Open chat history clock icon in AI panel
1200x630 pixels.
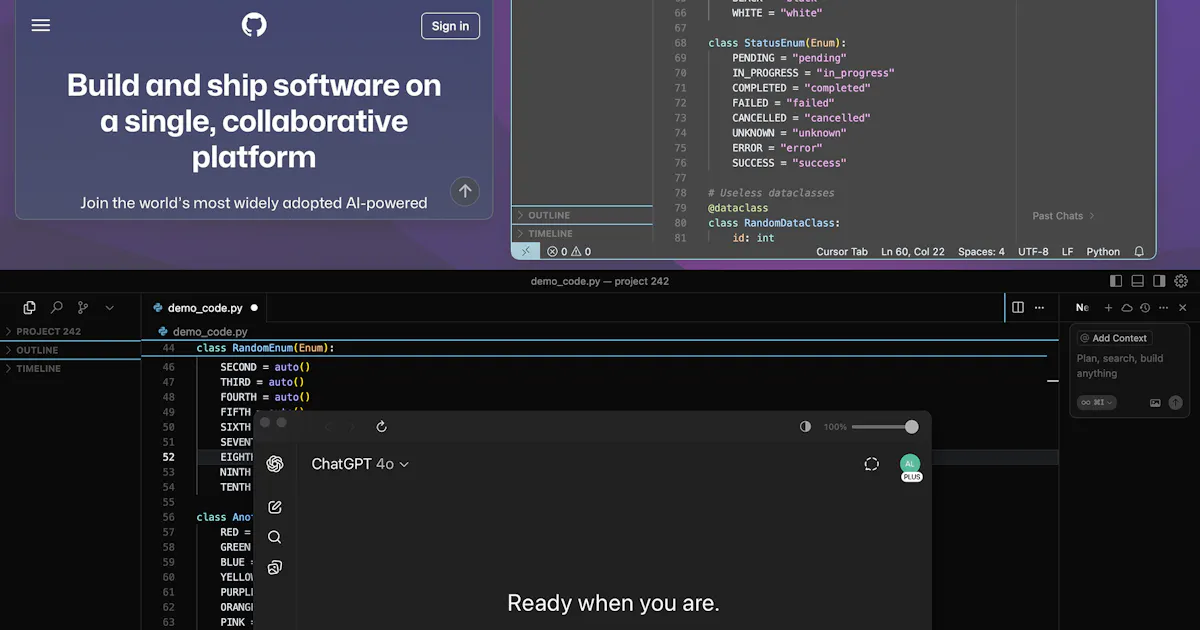[1145, 308]
